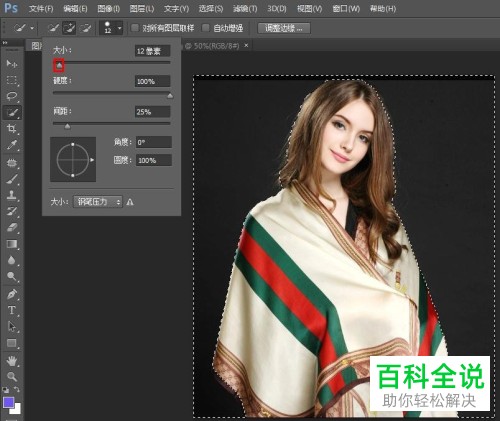Select the Zoom tool
The height and width of the screenshot is (421, 500).
[x=12, y=377]
